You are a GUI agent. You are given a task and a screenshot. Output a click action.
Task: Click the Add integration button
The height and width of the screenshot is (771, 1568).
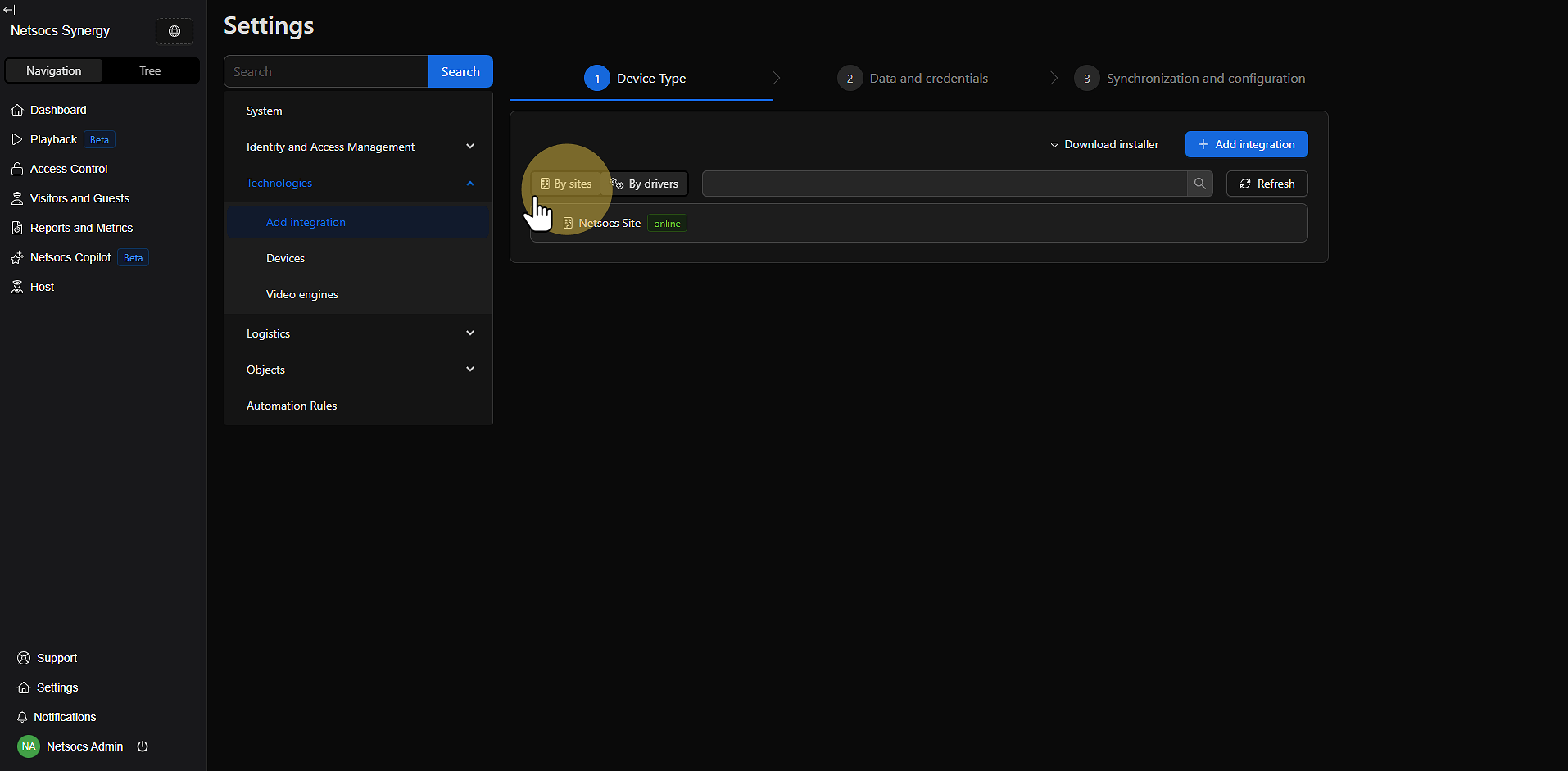click(1246, 144)
